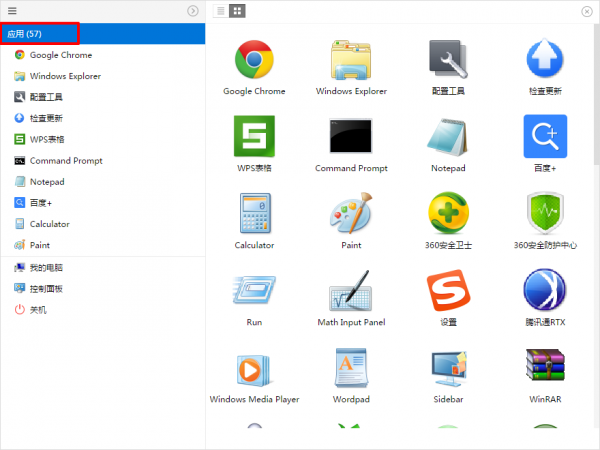Launch 腾讯通RTX icon

[545, 290]
